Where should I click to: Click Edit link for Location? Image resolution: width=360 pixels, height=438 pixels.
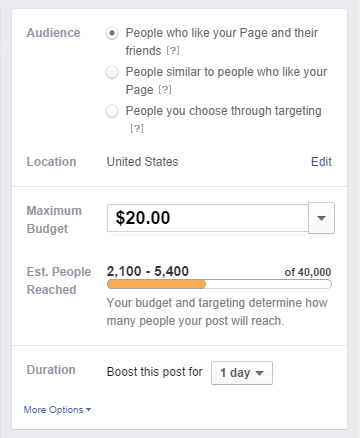coord(321,162)
